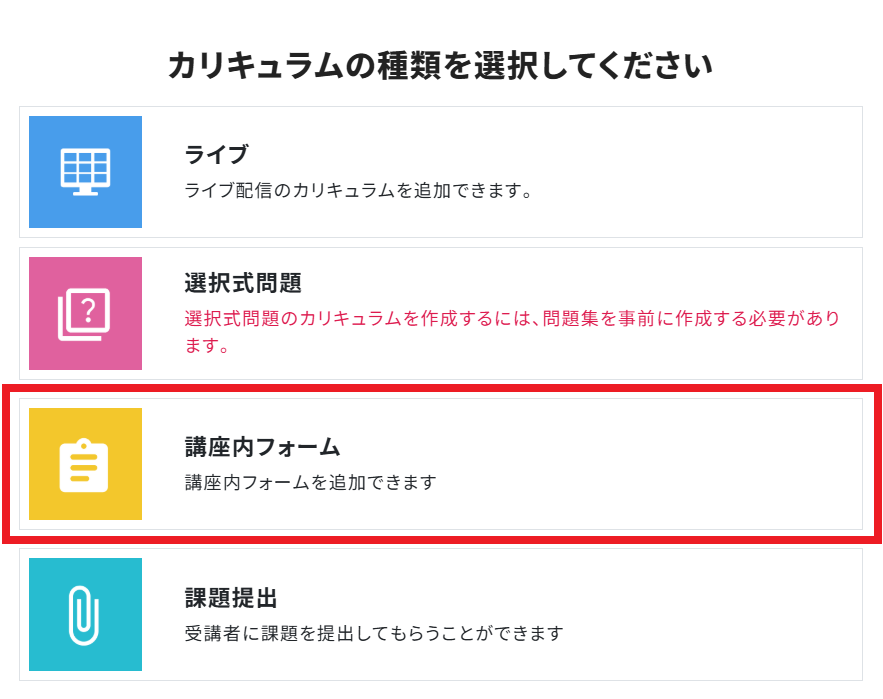
Task: Select the 選択式問題 curriculum title
Action: point(243,283)
